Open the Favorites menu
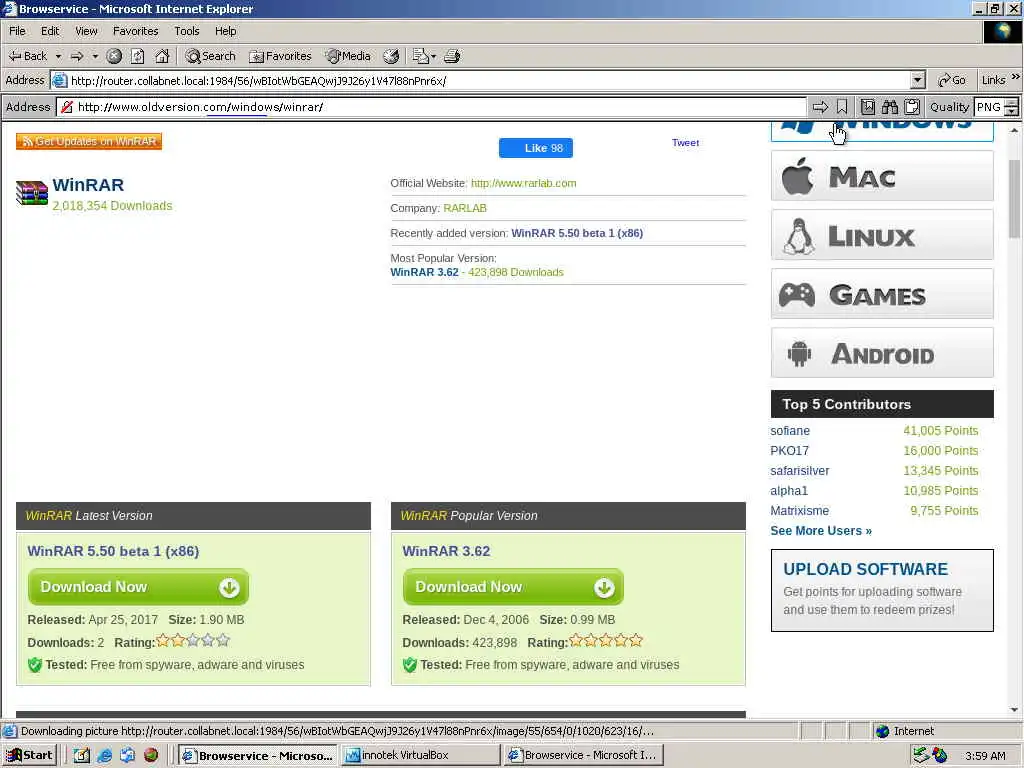 click(135, 31)
